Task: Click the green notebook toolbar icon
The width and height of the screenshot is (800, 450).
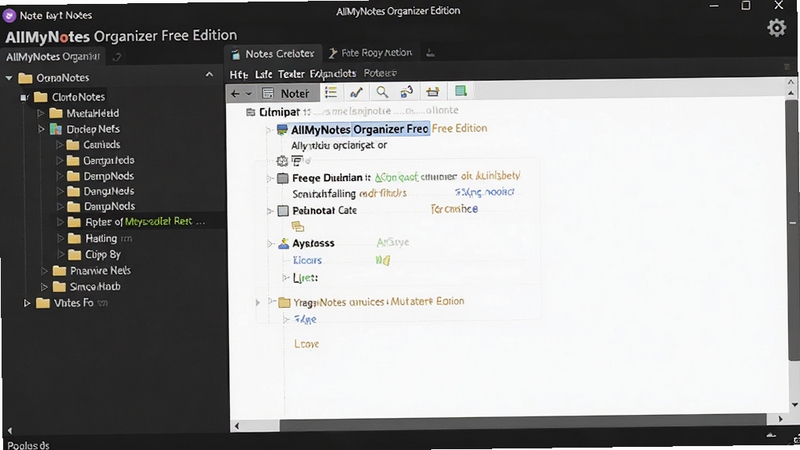Action: (461, 91)
